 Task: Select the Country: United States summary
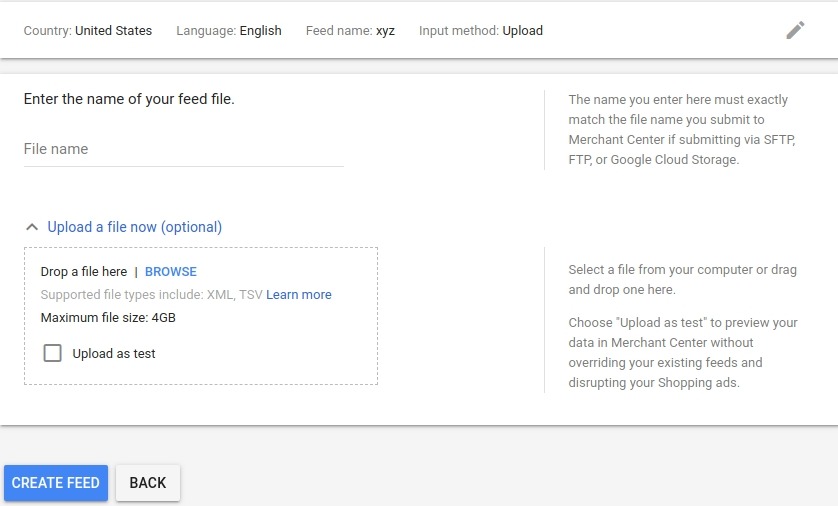point(88,30)
